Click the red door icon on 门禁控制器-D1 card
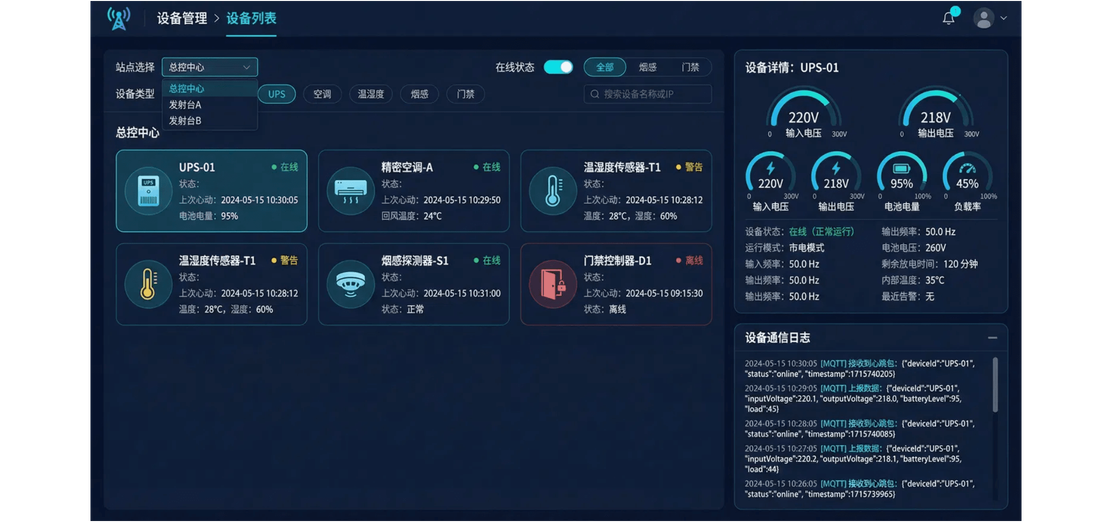Viewport: 1112px width, 522px height. click(552, 284)
